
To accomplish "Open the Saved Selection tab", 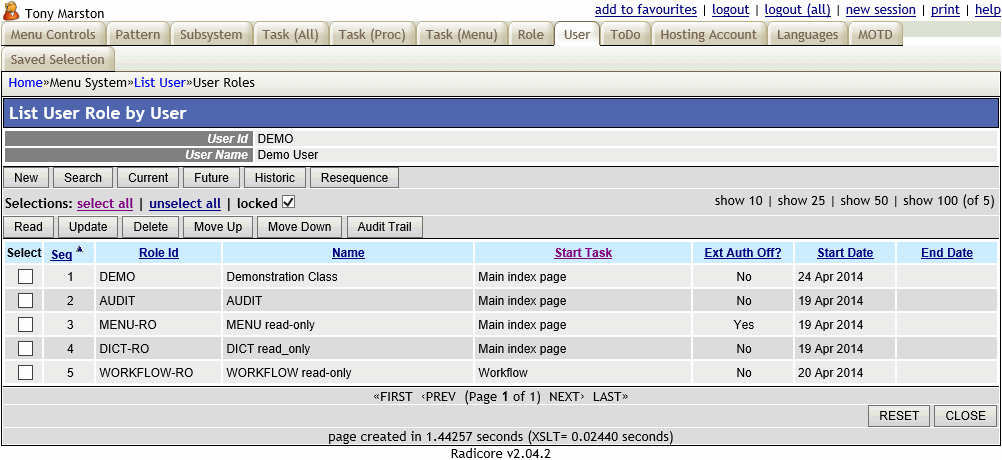I will tap(58, 59).
